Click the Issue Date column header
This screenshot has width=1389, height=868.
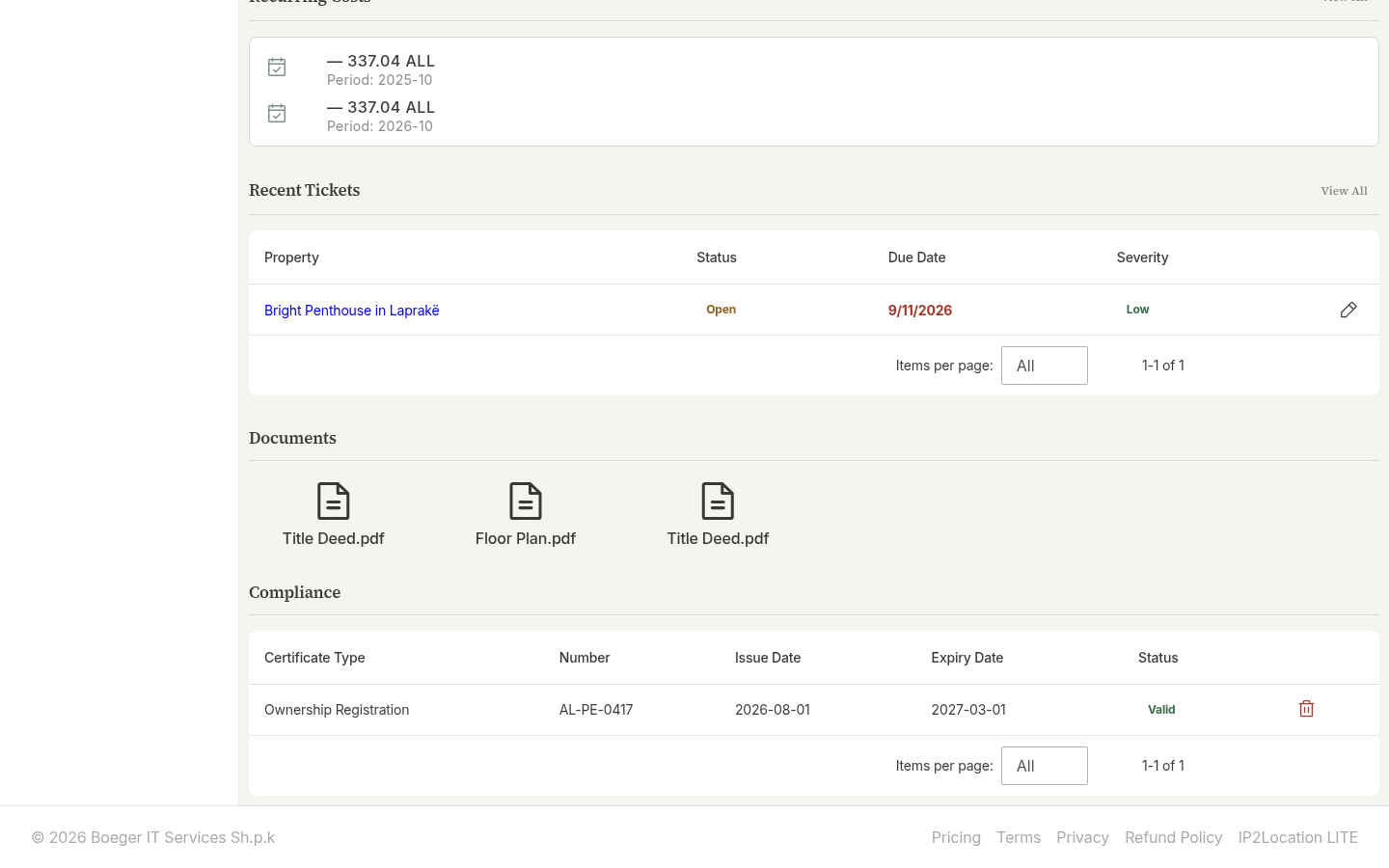coord(768,658)
